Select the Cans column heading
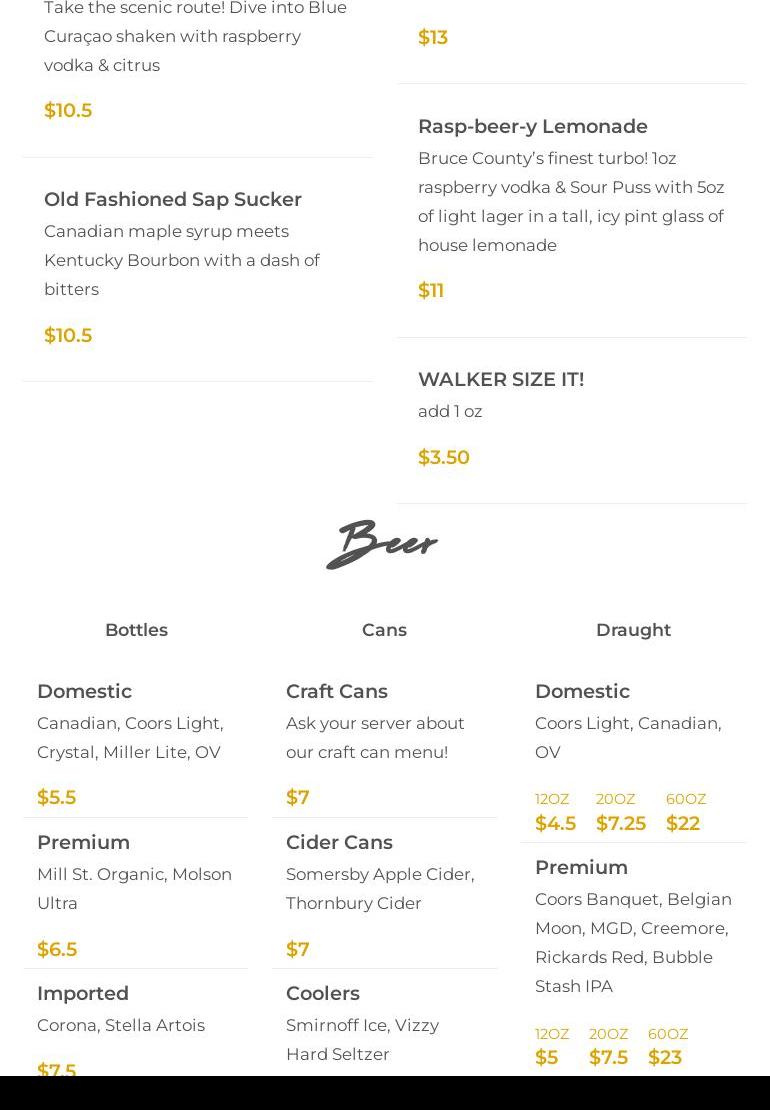The height and width of the screenshot is (1110, 770). point(384,630)
